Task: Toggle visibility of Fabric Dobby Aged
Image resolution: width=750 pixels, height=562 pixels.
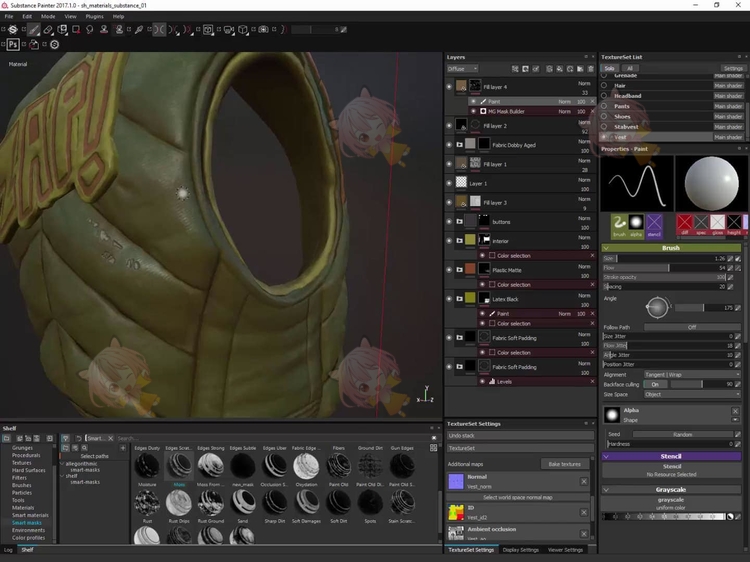Action: 449,145
